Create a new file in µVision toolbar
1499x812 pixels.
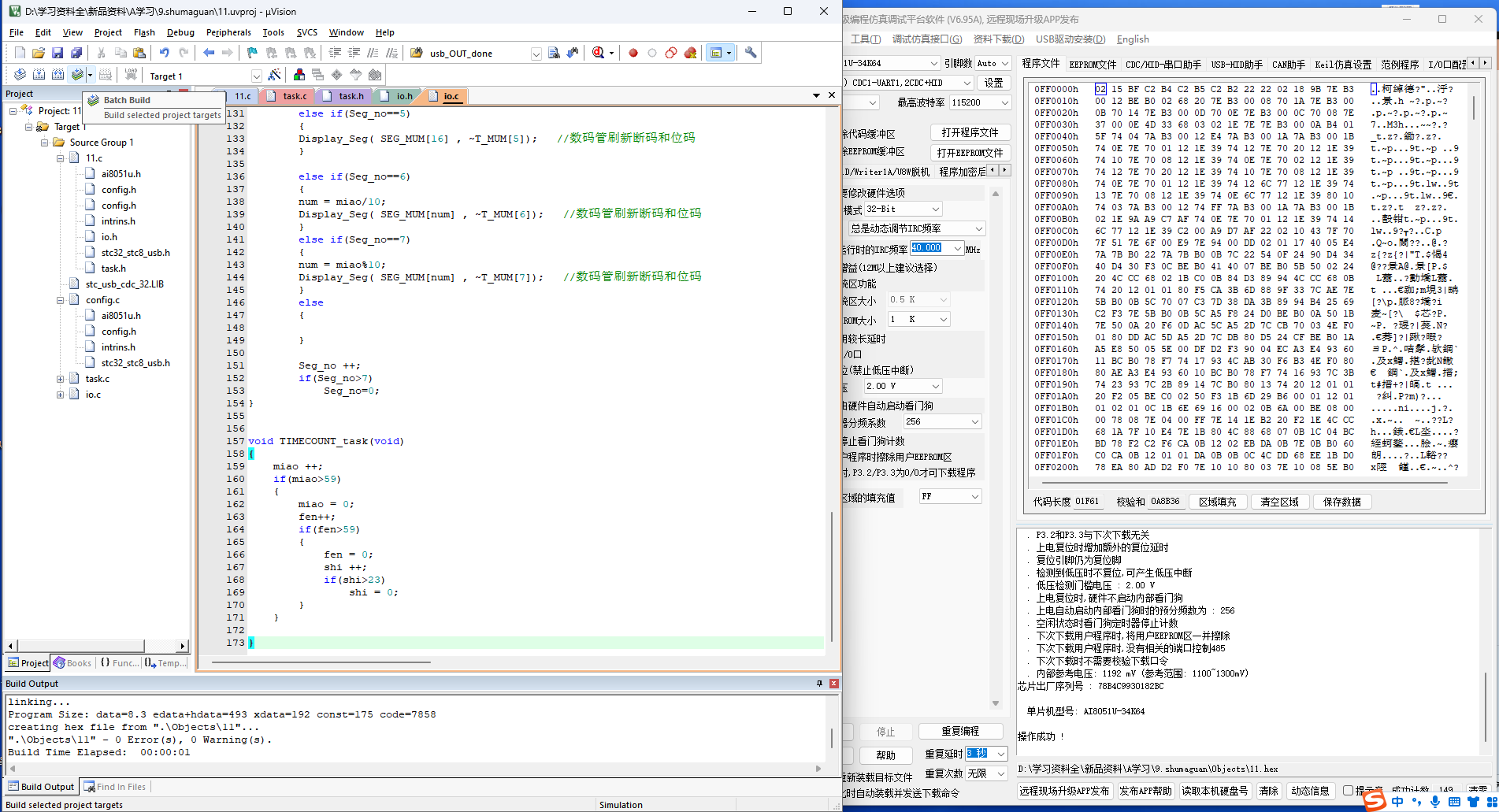tap(20, 53)
